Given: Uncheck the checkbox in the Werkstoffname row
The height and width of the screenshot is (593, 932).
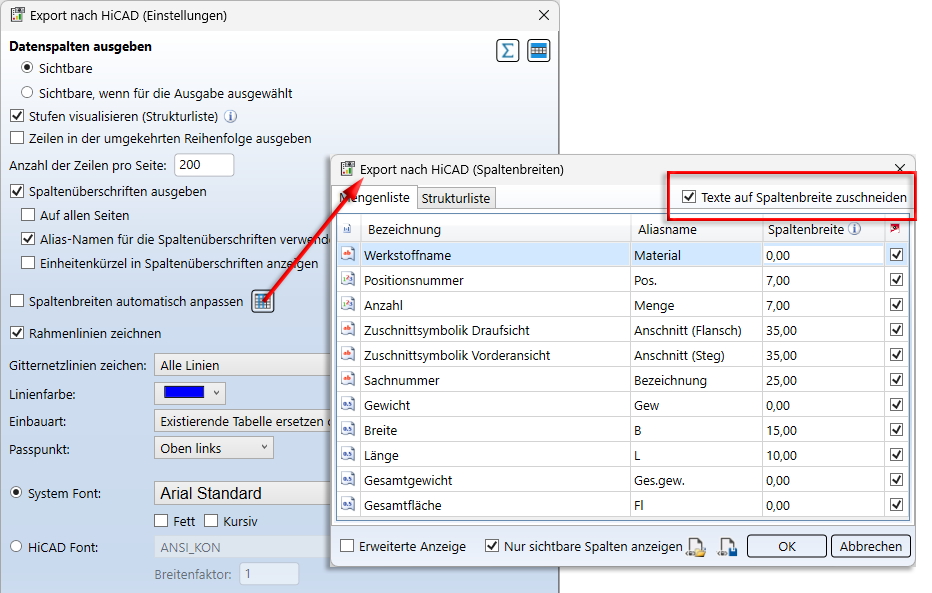Looking at the screenshot, I should click(896, 255).
